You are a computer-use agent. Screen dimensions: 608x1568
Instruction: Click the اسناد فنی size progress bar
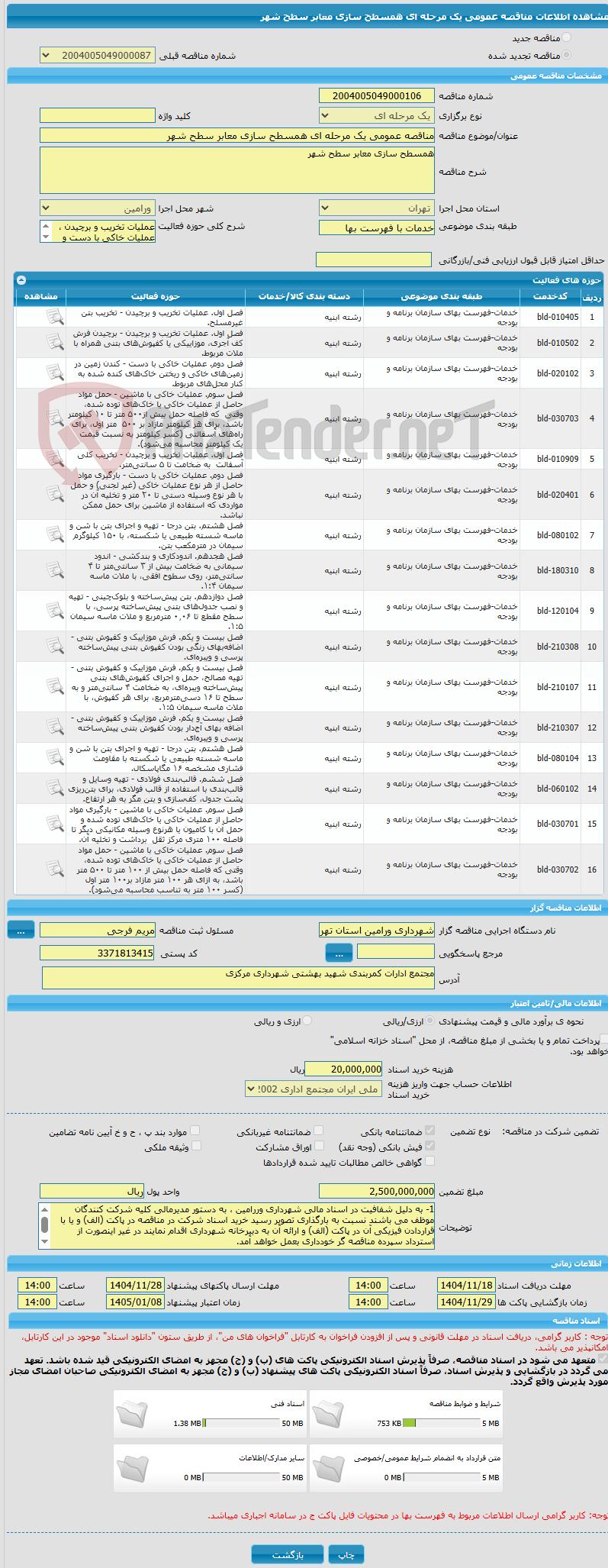pyautogui.click(x=241, y=1423)
